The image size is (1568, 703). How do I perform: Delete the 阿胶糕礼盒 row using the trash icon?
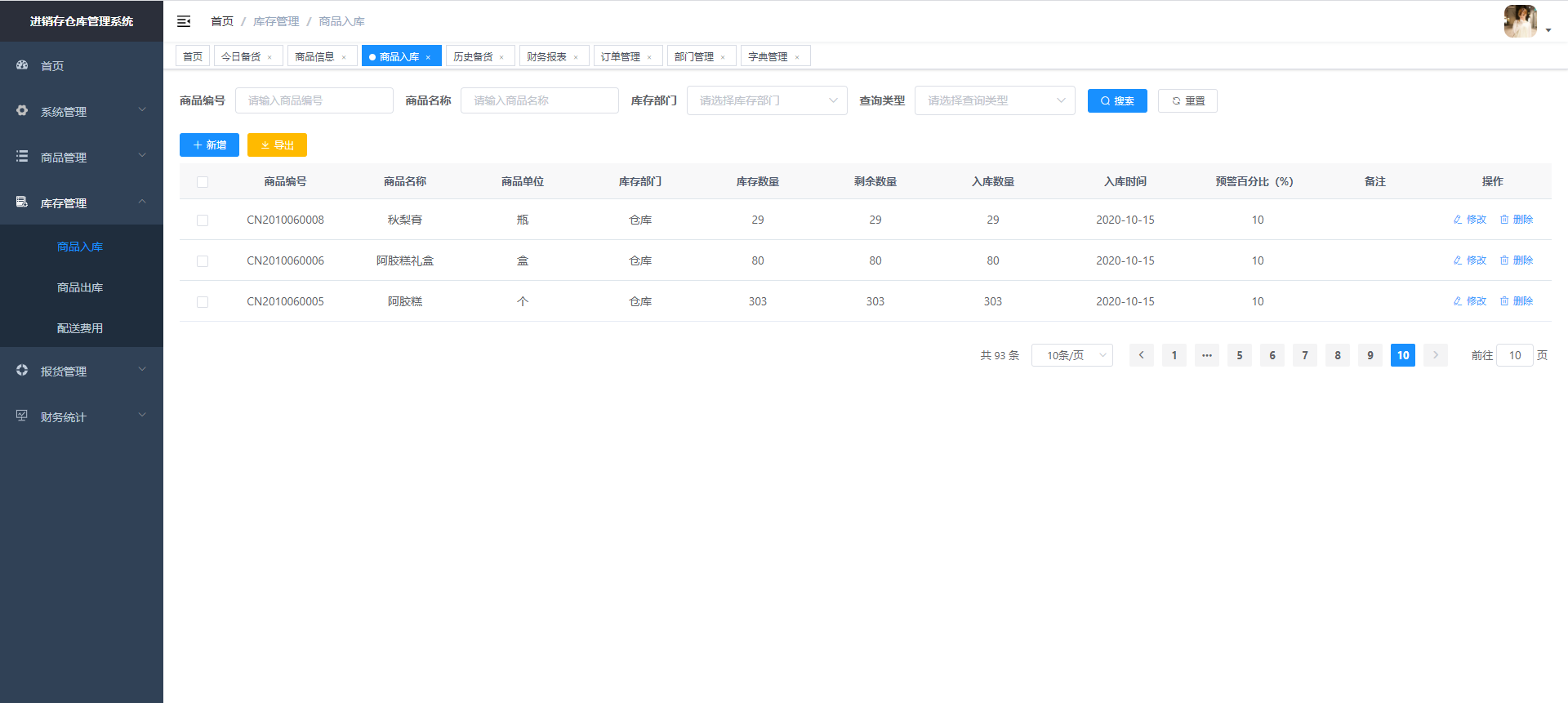click(x=1504, y=260)
